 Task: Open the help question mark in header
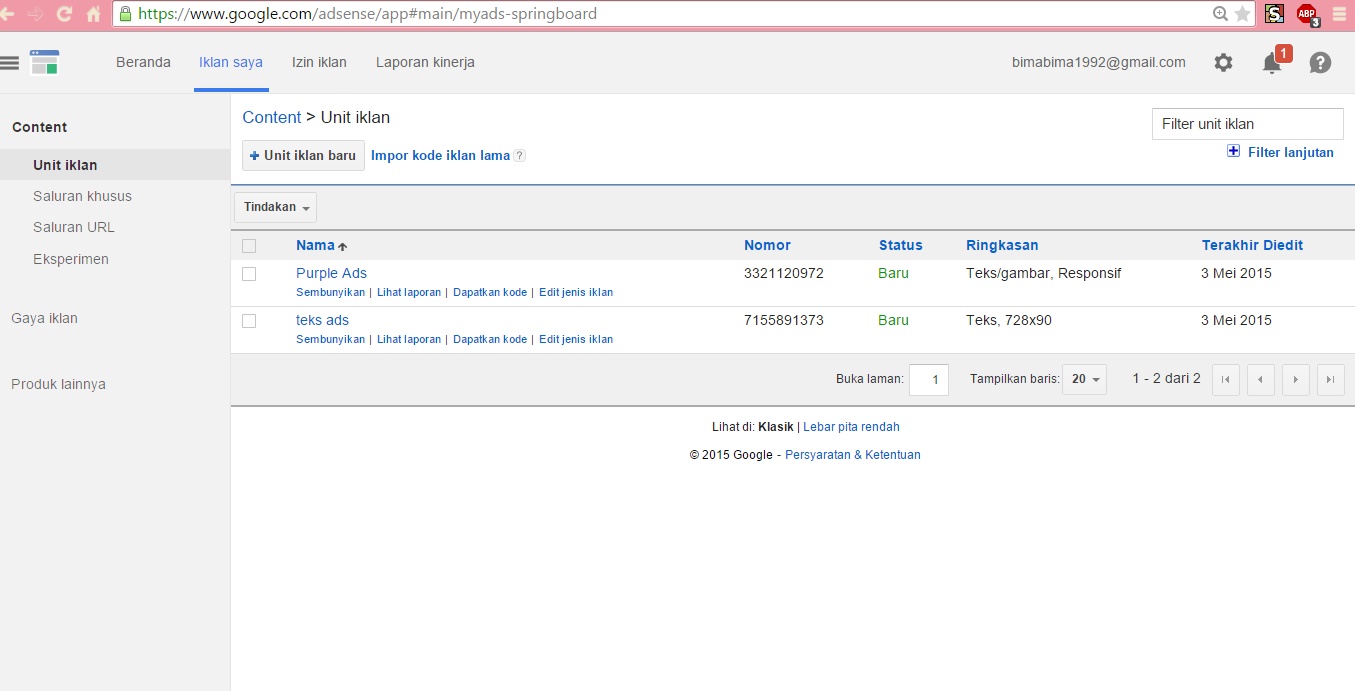tap(1320, 62)
